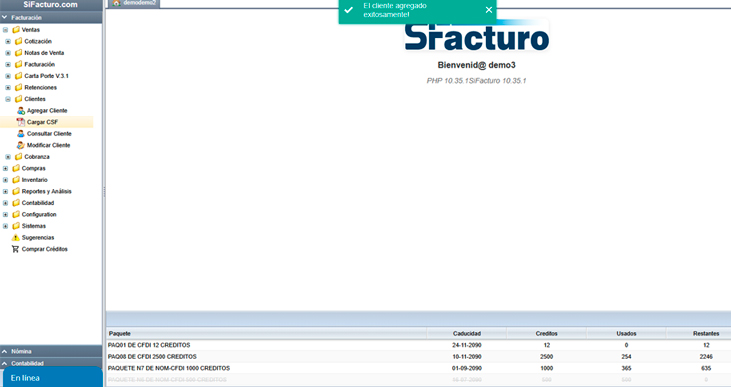Click the date 24-11-2090

tap(467, 346)
